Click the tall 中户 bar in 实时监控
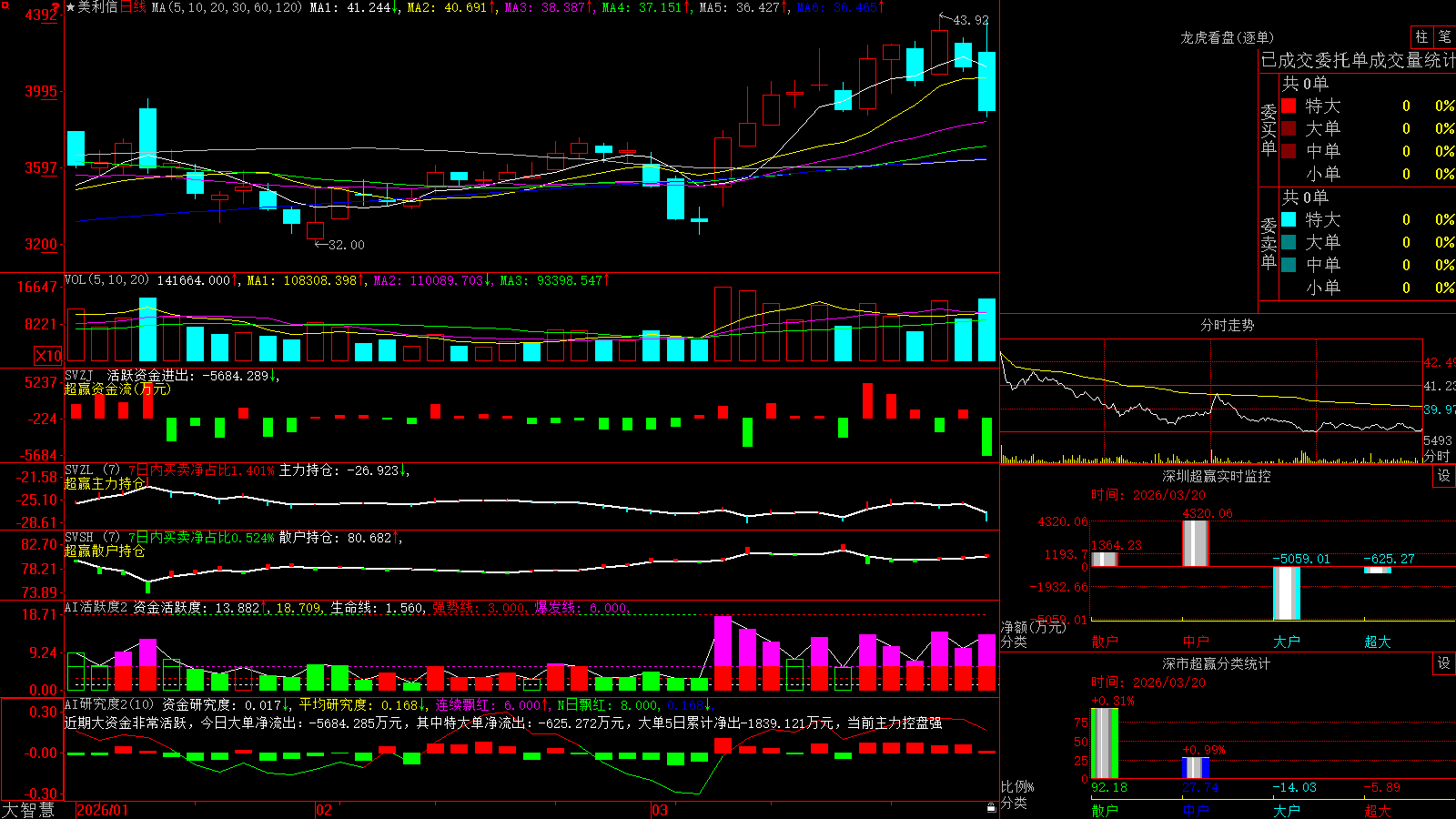 (x=1196, y=543)
